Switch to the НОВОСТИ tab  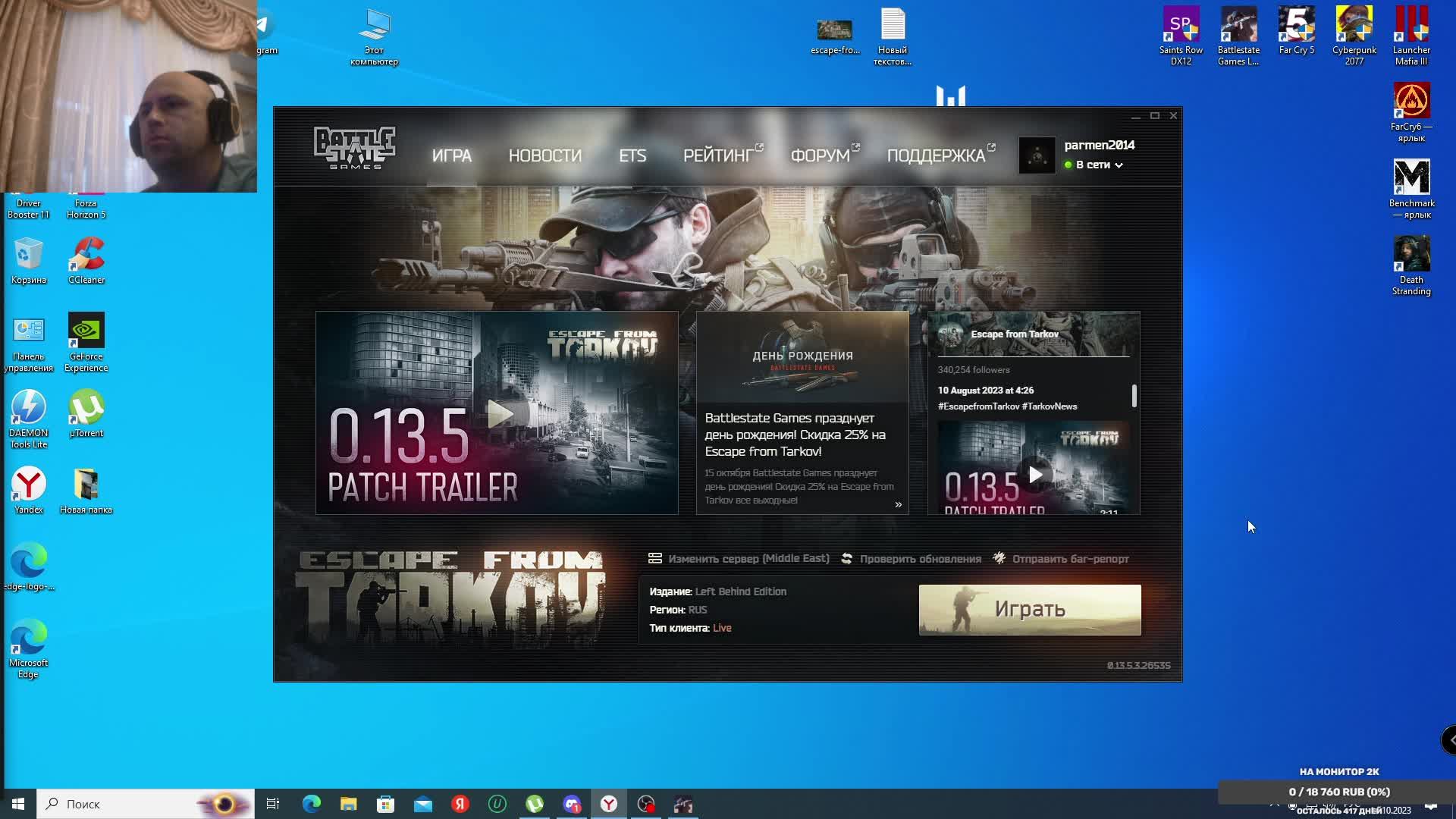(544, 156)
